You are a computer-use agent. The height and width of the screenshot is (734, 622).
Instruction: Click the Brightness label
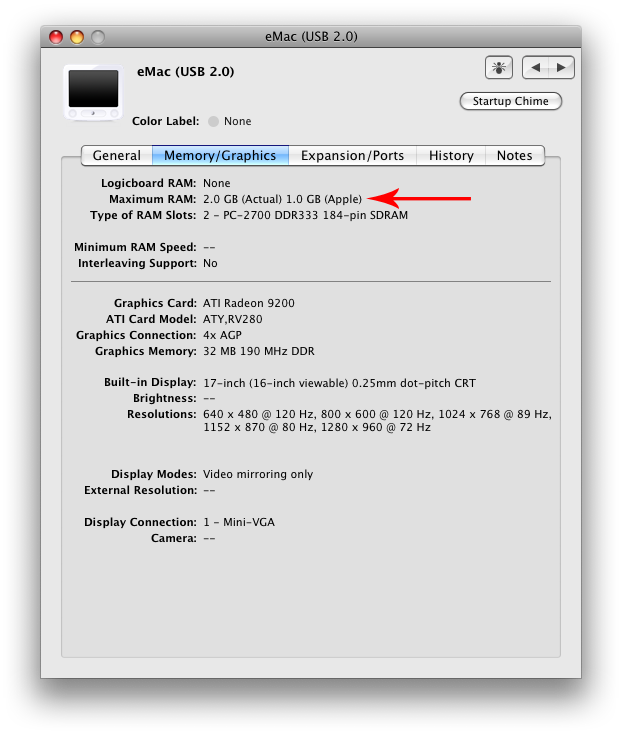pyautogui.click(x=165, y=398)
